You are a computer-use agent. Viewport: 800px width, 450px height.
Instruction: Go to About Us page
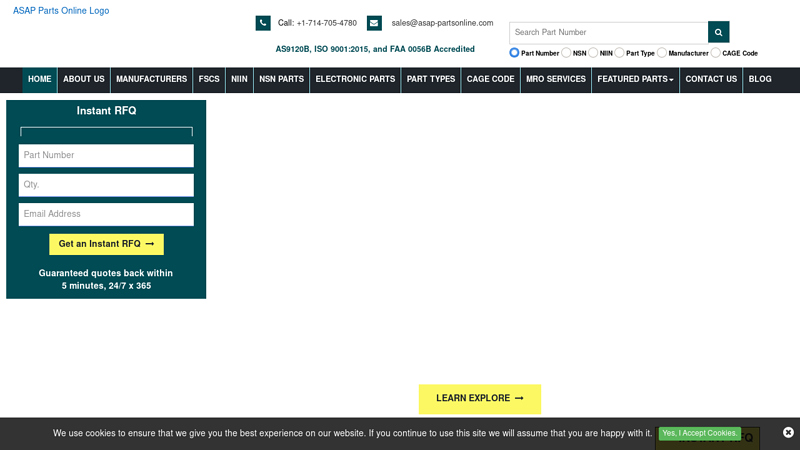pyautogui.click(x=84, y=80)
